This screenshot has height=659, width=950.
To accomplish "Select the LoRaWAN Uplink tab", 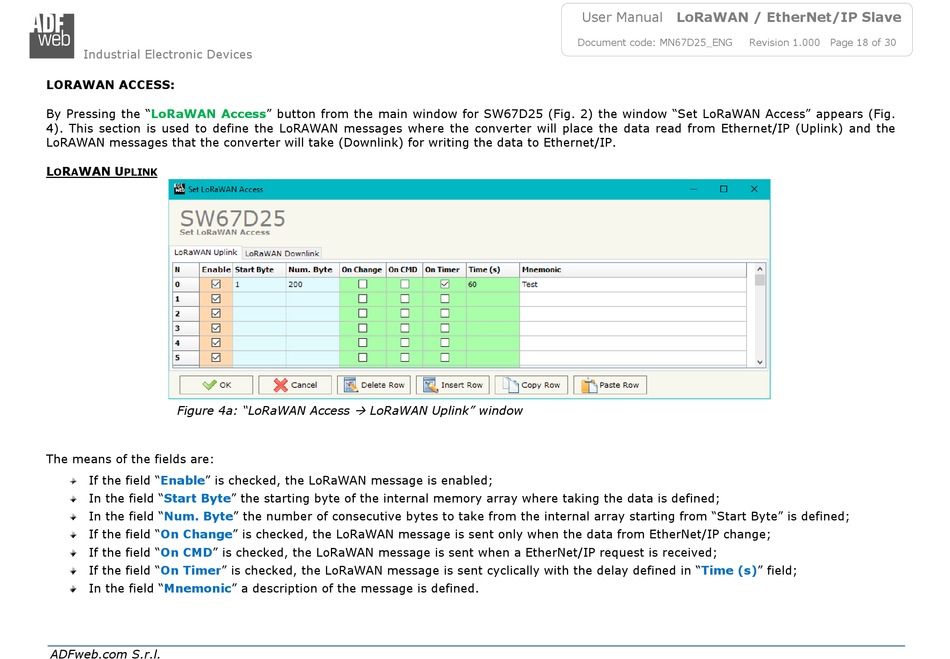I will tap(206, 253).
